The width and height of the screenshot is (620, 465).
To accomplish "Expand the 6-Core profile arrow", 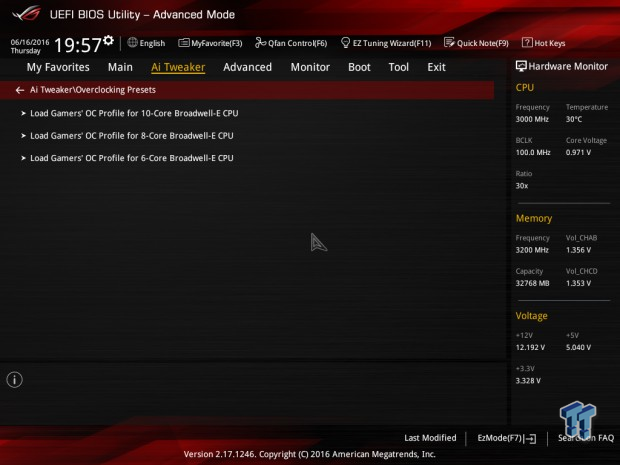I will [x=23, y=158].
